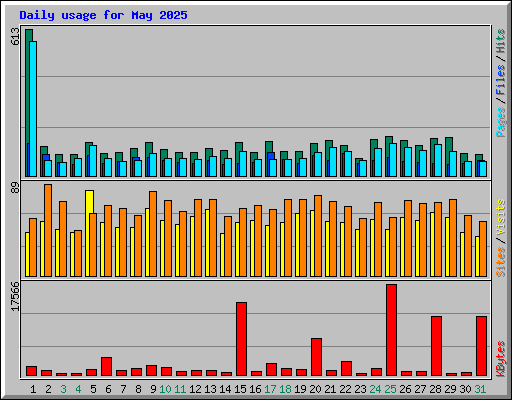512x400 pixels.
Task: Click the 'Daily usage for May 2025' title
Action: pyautogui.click(x=103, y=15)
